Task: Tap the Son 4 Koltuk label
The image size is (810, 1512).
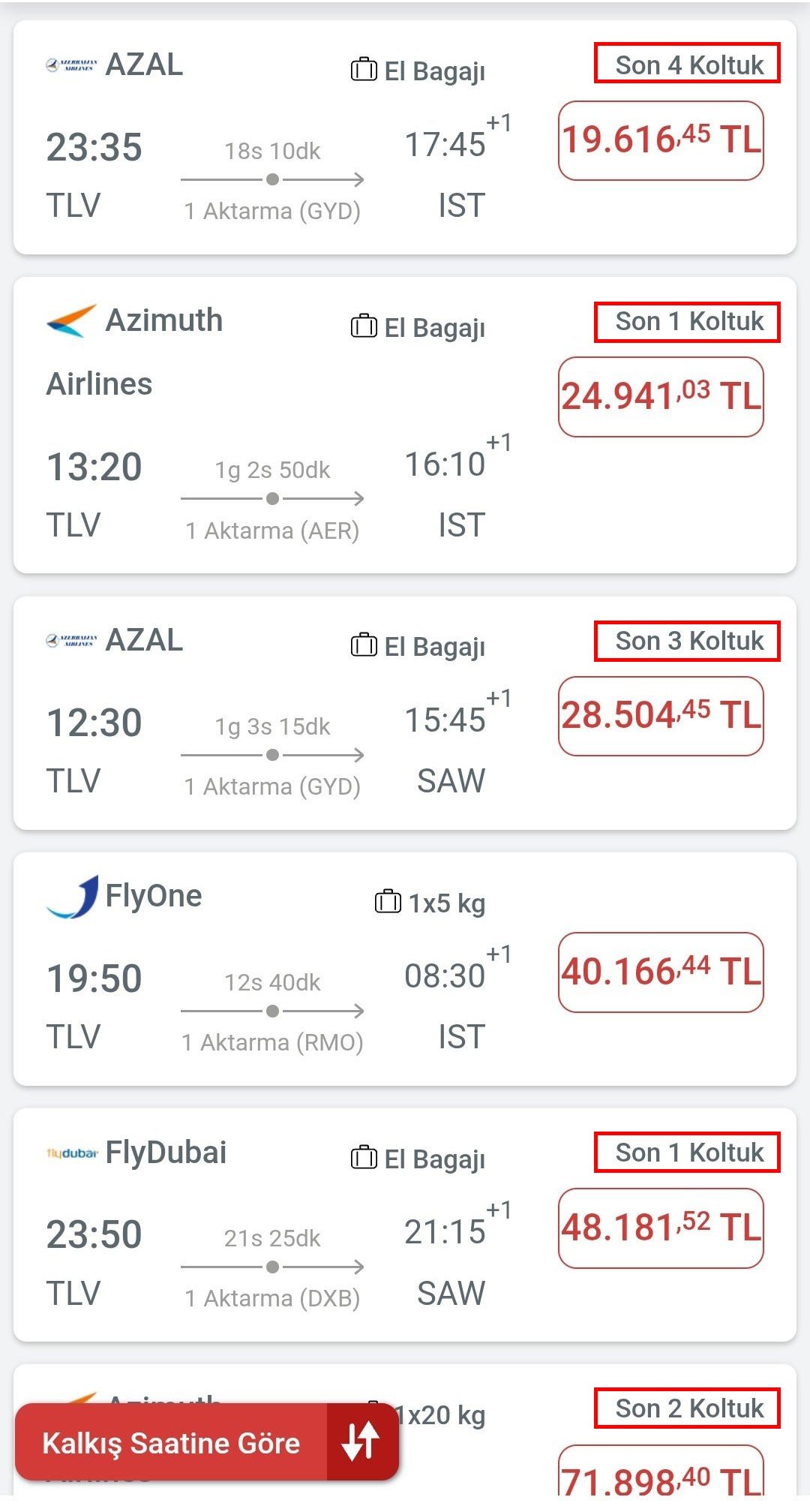Action: click(688, 65)
